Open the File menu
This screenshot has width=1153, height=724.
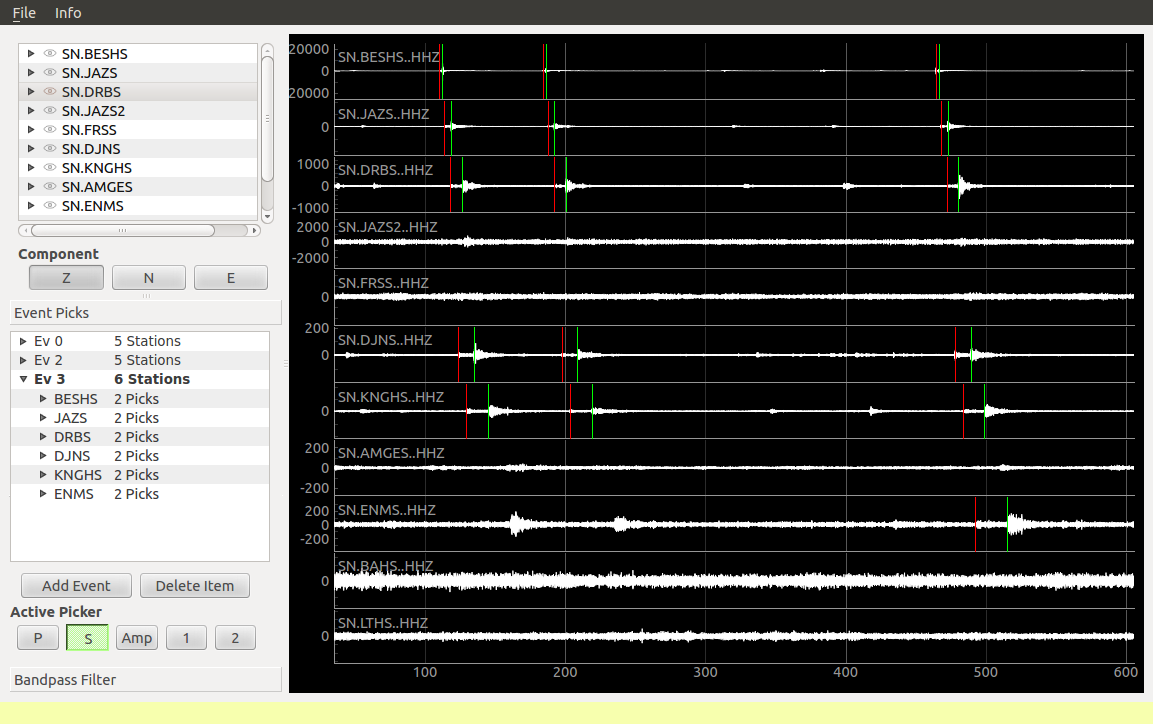(24, 12)
